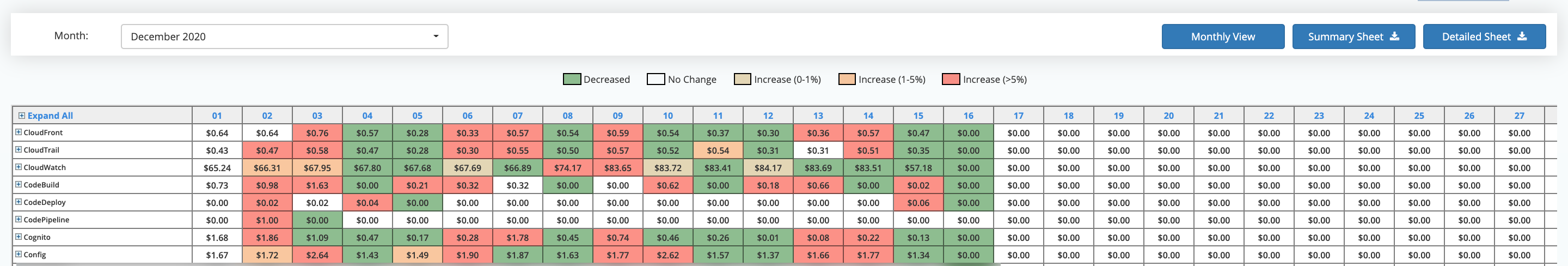The height and width of the screenshot is (266, 1568).
Task: Select the day 15 column header
Action: point(918,116)
